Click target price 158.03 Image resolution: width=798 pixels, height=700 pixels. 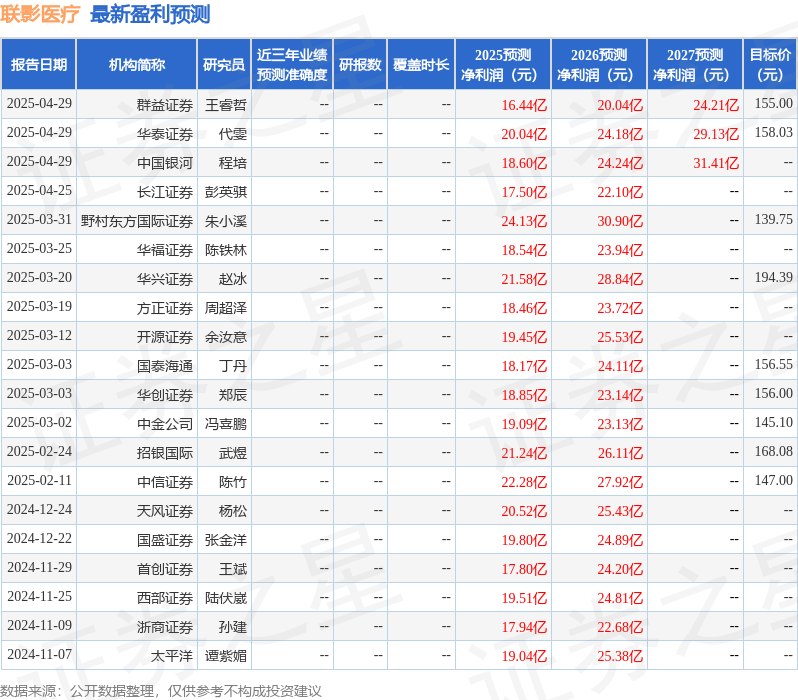click(774, 132)
